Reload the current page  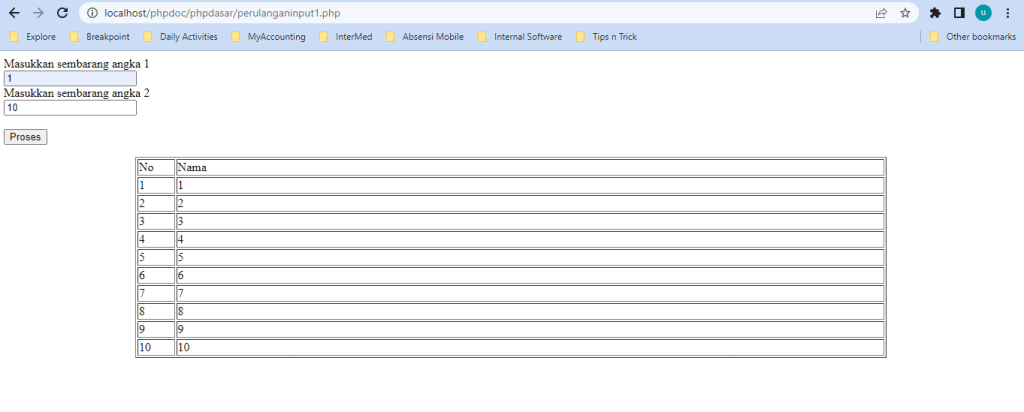(62, 13)
